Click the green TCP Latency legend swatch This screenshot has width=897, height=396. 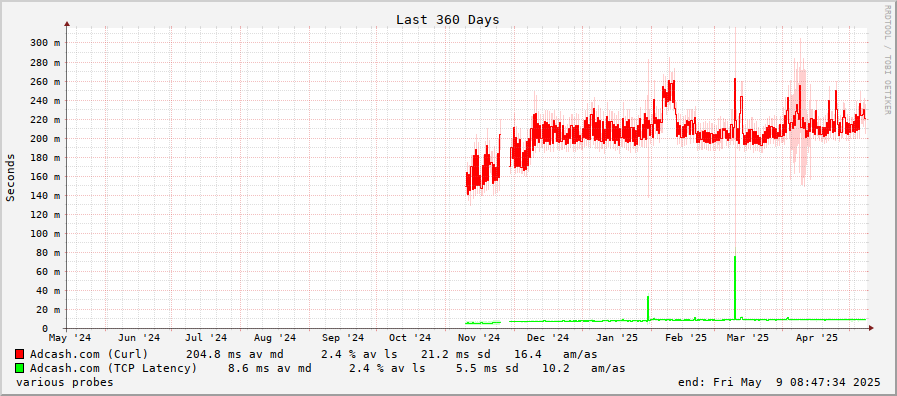coord(20,368)
